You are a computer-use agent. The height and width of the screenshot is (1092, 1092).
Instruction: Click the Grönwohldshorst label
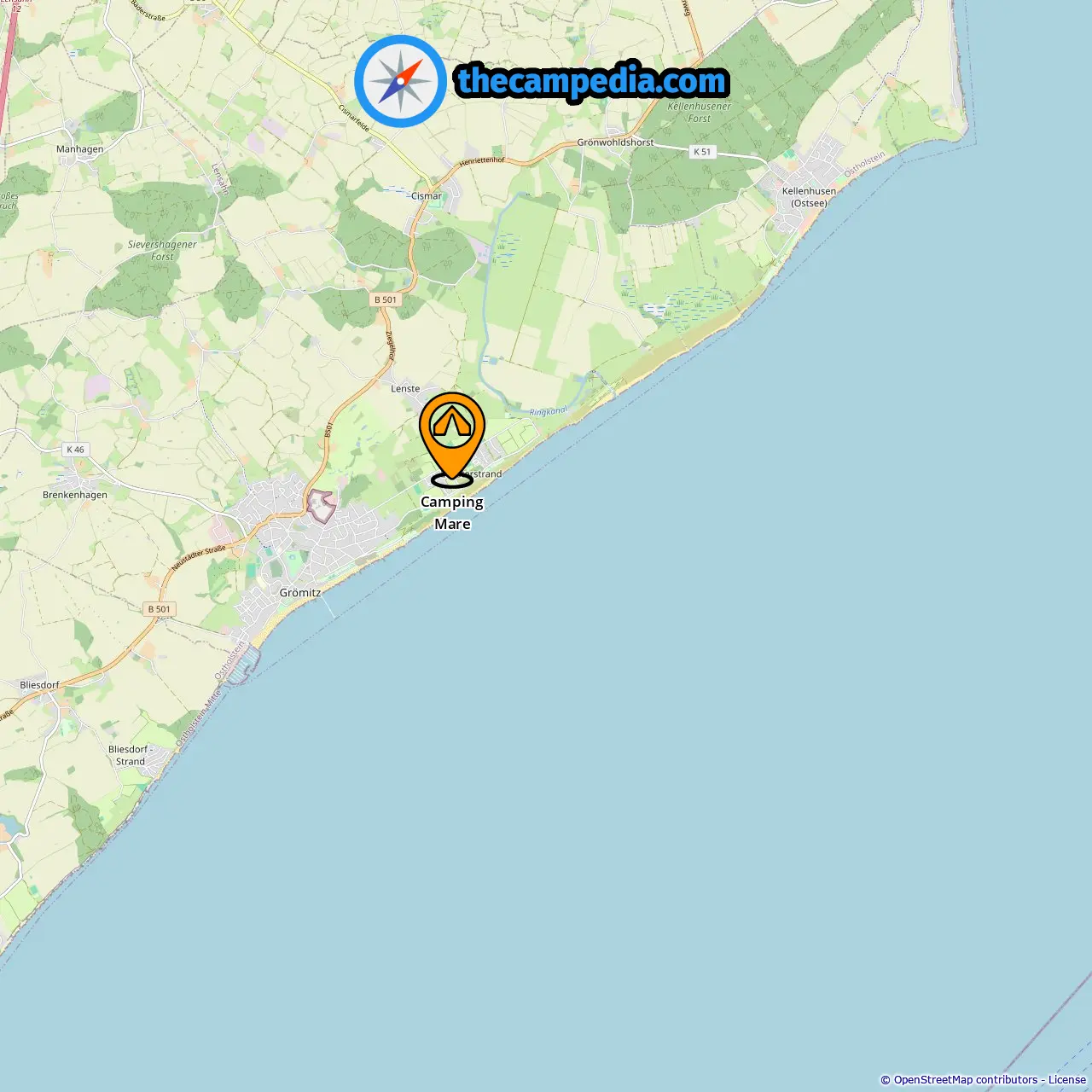pos(615,142)
